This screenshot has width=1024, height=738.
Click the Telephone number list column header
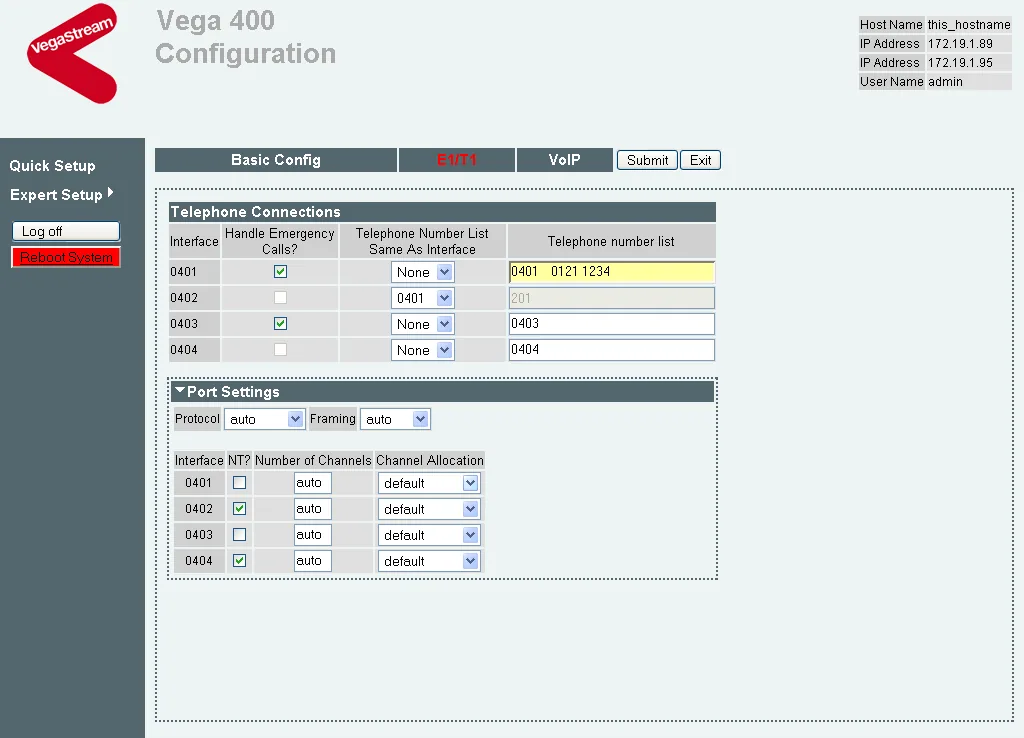(x=611, y=241)
